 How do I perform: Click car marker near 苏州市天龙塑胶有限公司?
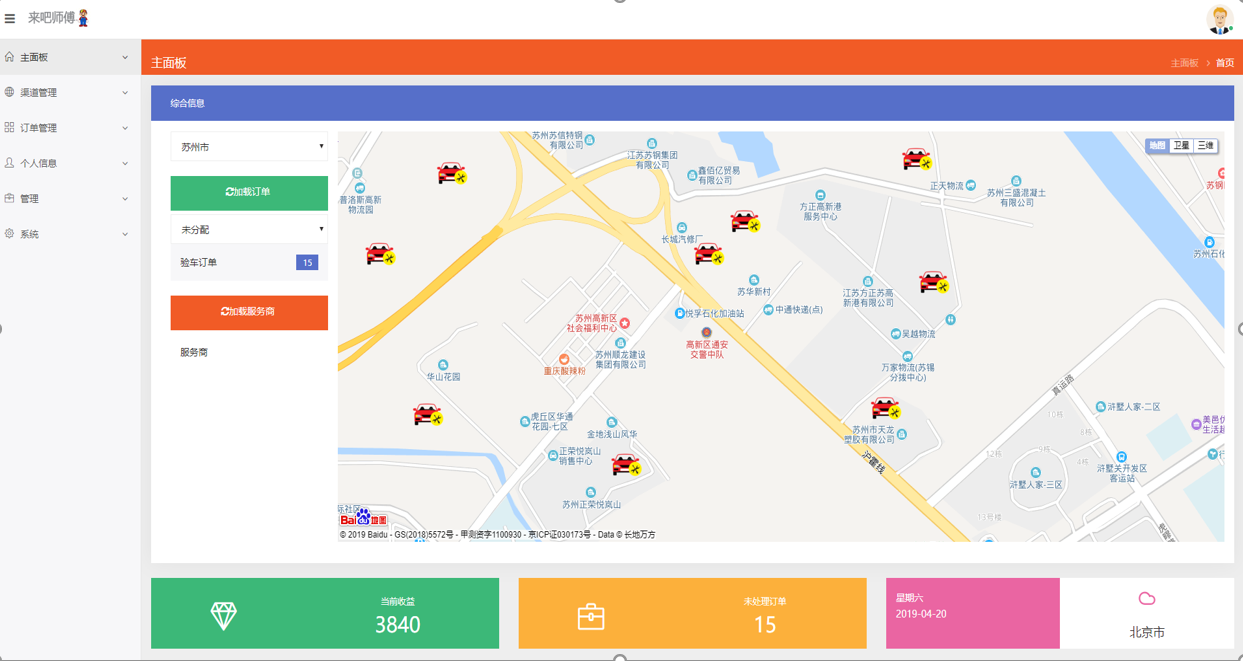click(x=886, y=407)
